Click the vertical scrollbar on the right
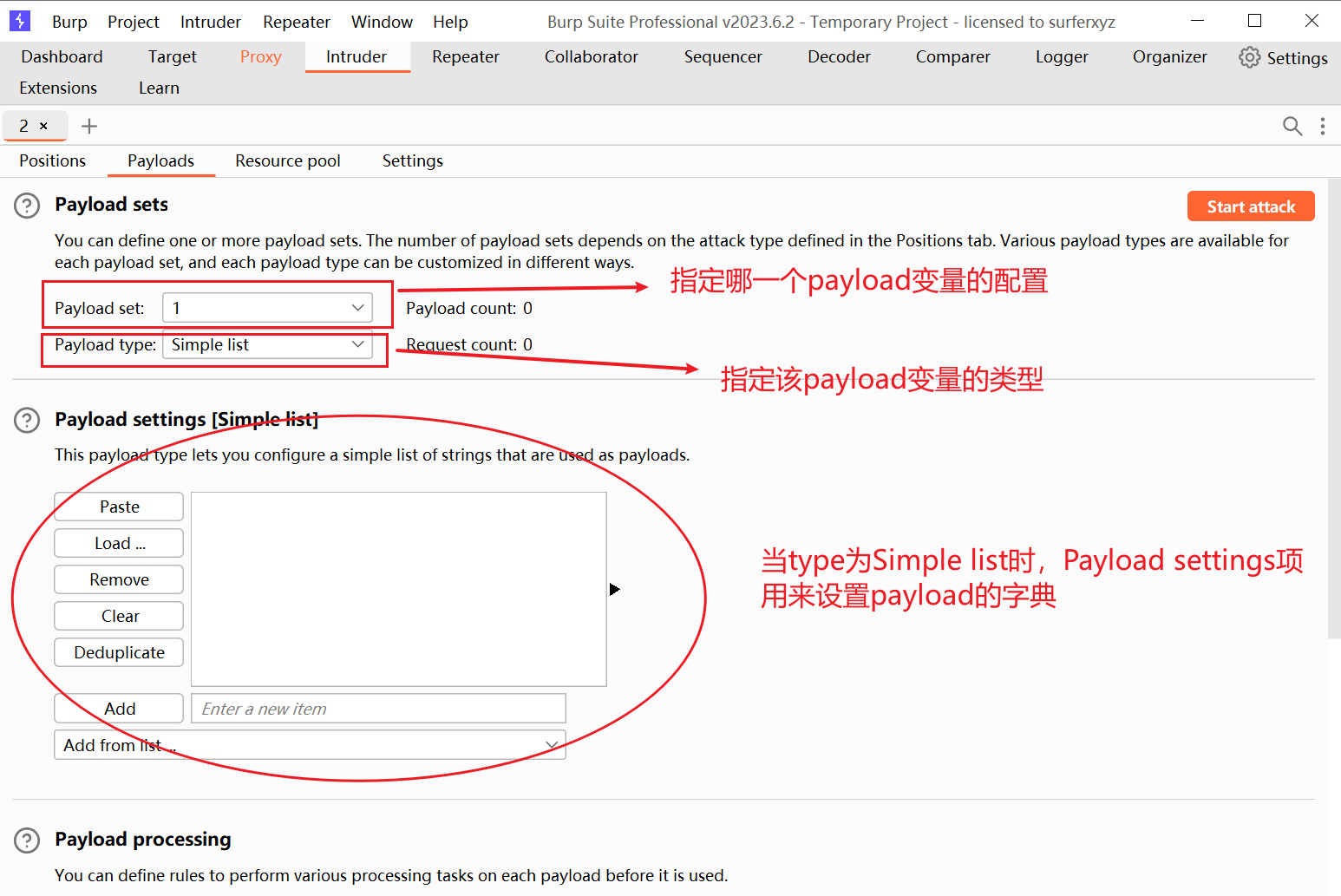 tap(1333, 408)
